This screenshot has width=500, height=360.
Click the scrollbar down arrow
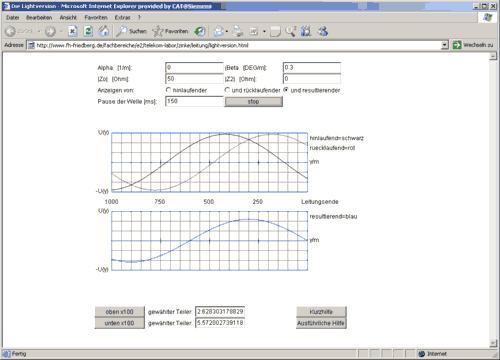click(493, 343)
